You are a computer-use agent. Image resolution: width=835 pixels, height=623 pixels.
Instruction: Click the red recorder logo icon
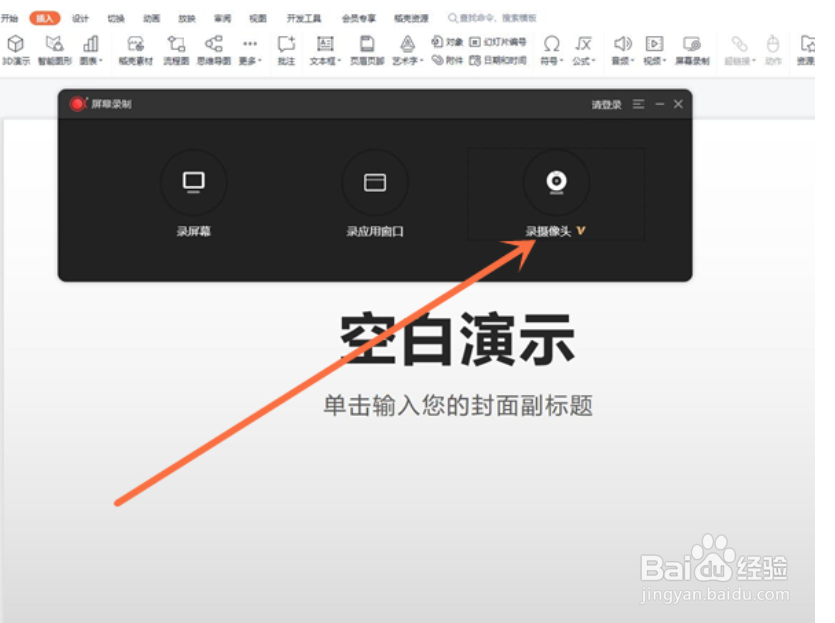[78, 104]
